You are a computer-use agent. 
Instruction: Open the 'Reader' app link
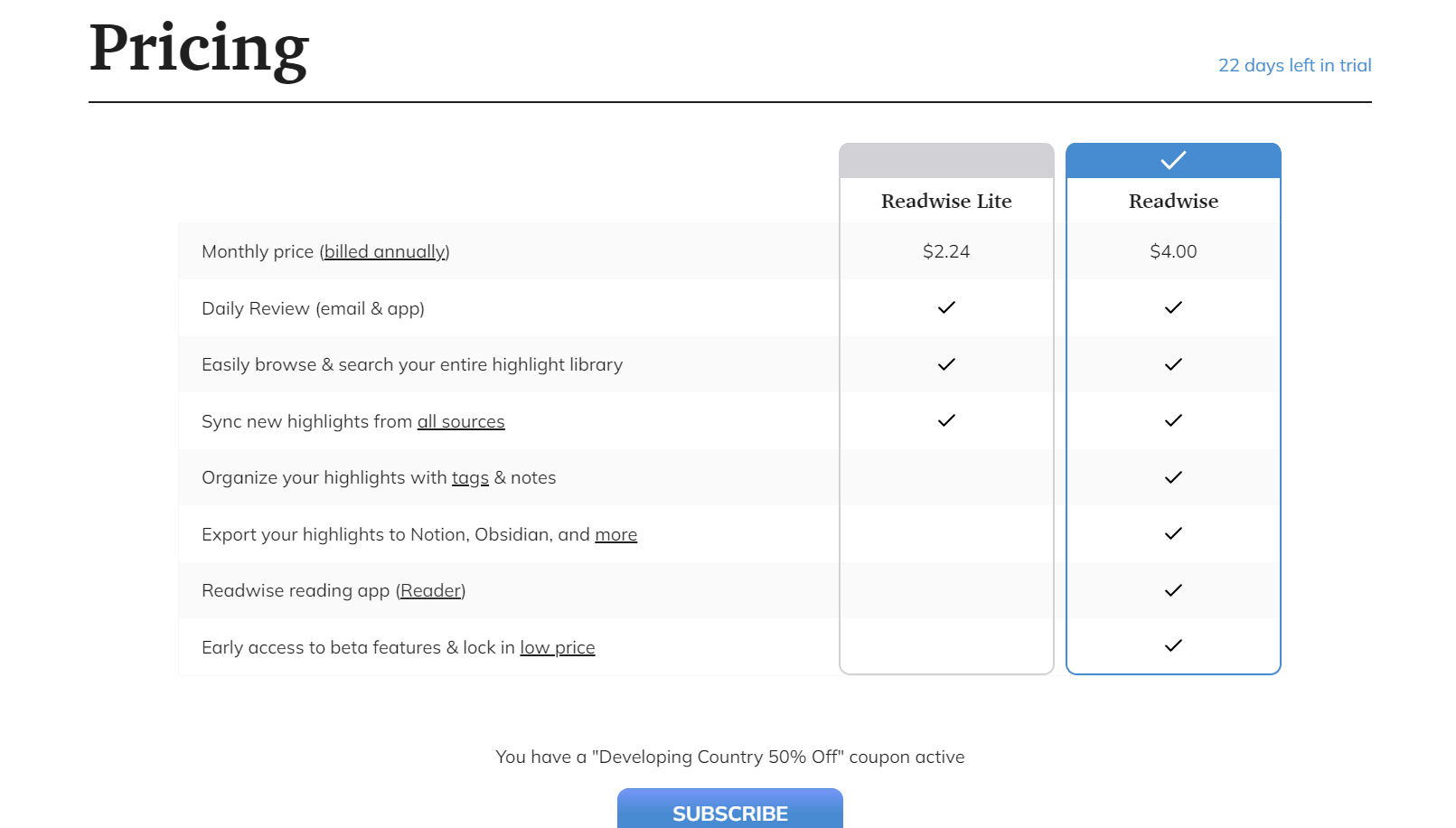pos(431,590)
